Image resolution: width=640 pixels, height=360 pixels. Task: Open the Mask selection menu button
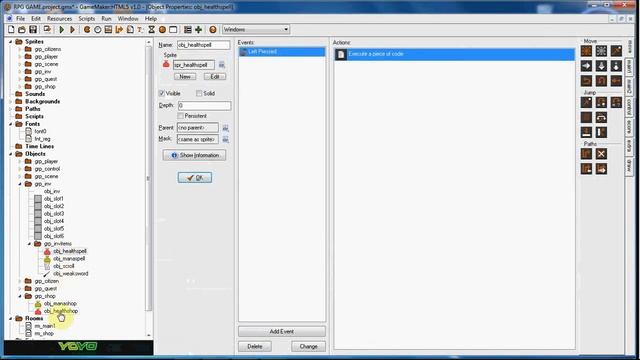[x=225, y=139]
